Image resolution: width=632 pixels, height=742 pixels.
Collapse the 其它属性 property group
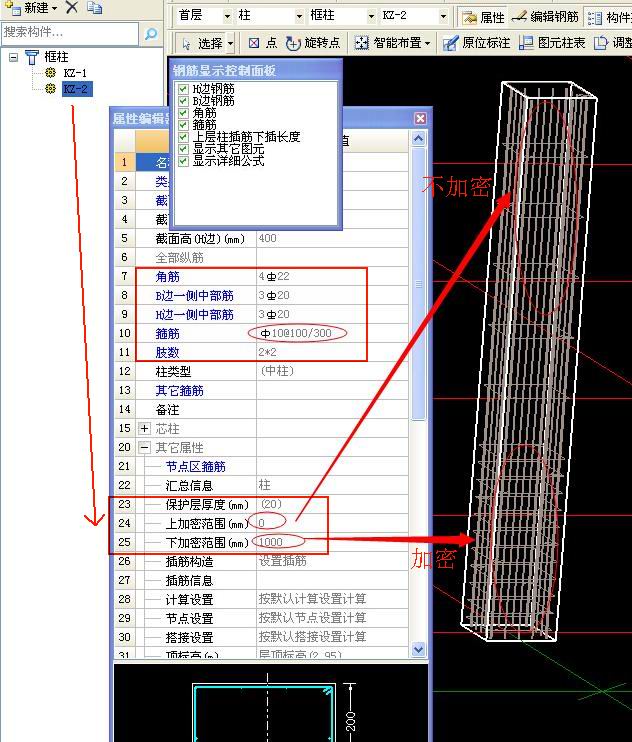[x=144, y=448]
